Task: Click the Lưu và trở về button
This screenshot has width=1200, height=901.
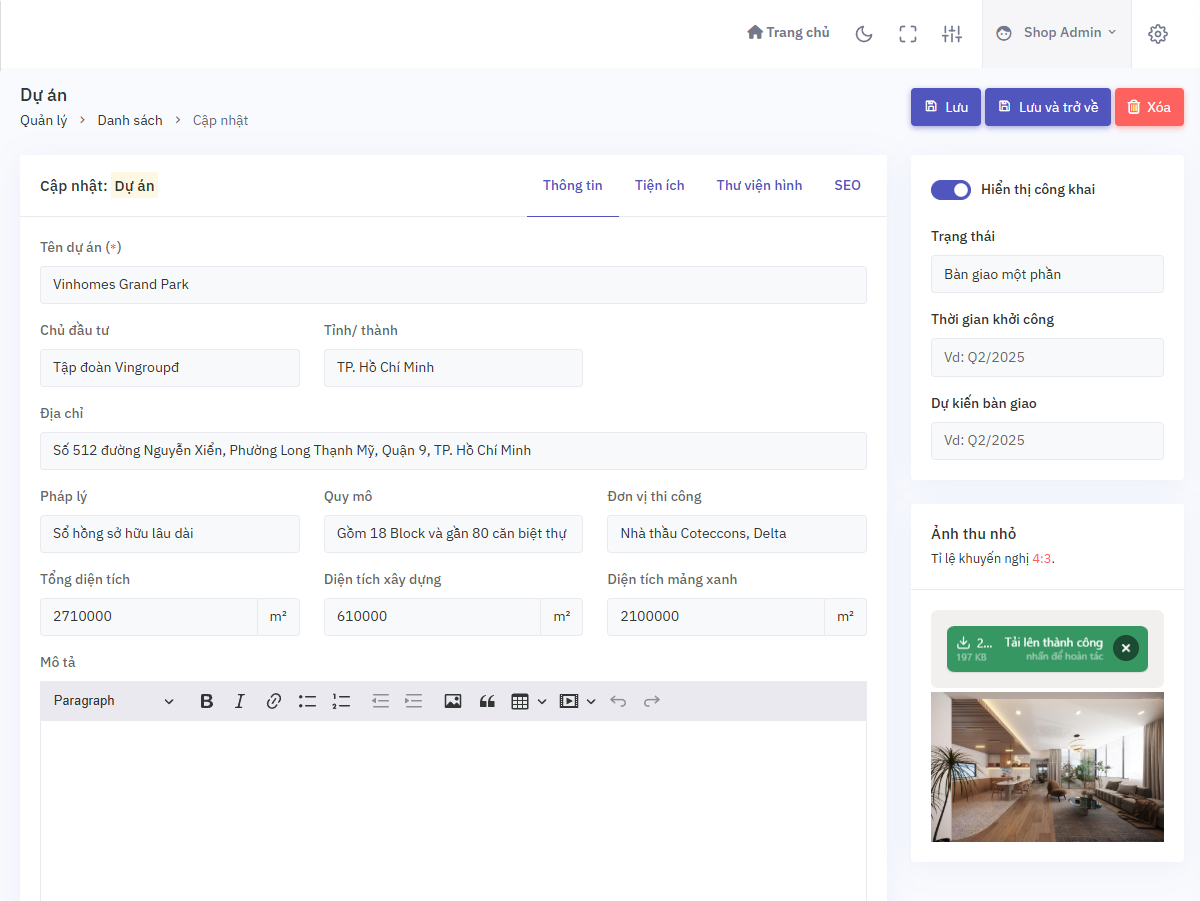Action: pos(1047,107)
